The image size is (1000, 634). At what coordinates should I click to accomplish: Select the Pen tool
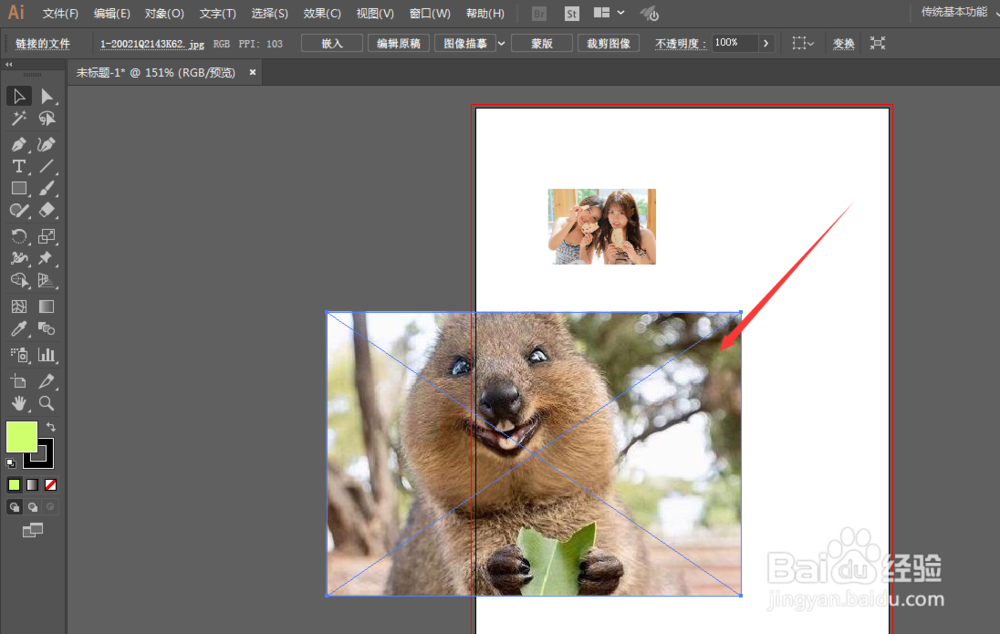(18, 143)
